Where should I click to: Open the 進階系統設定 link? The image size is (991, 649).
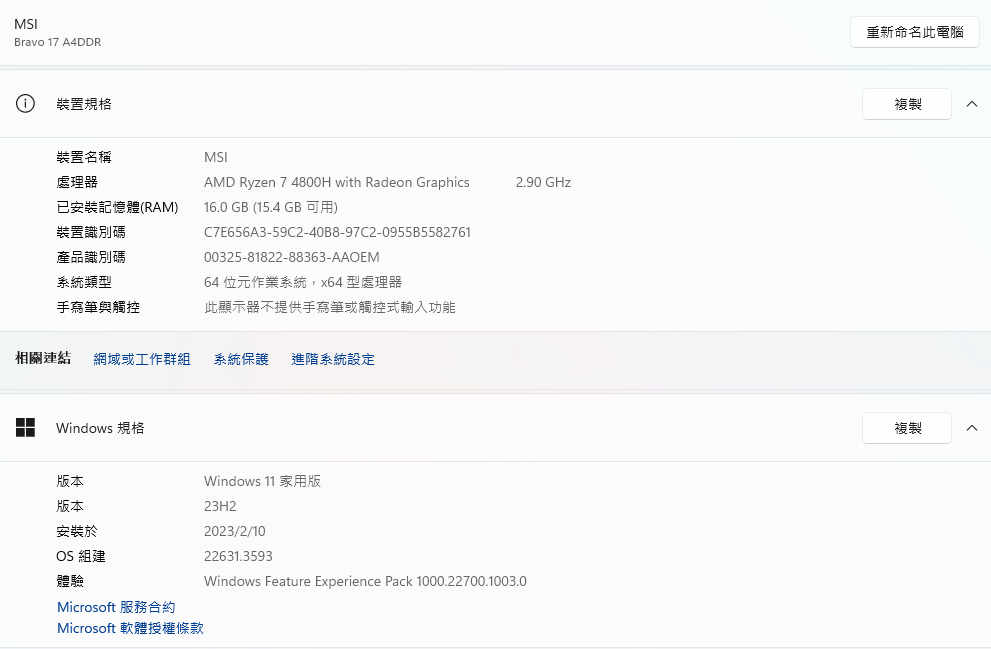point(333,359)
